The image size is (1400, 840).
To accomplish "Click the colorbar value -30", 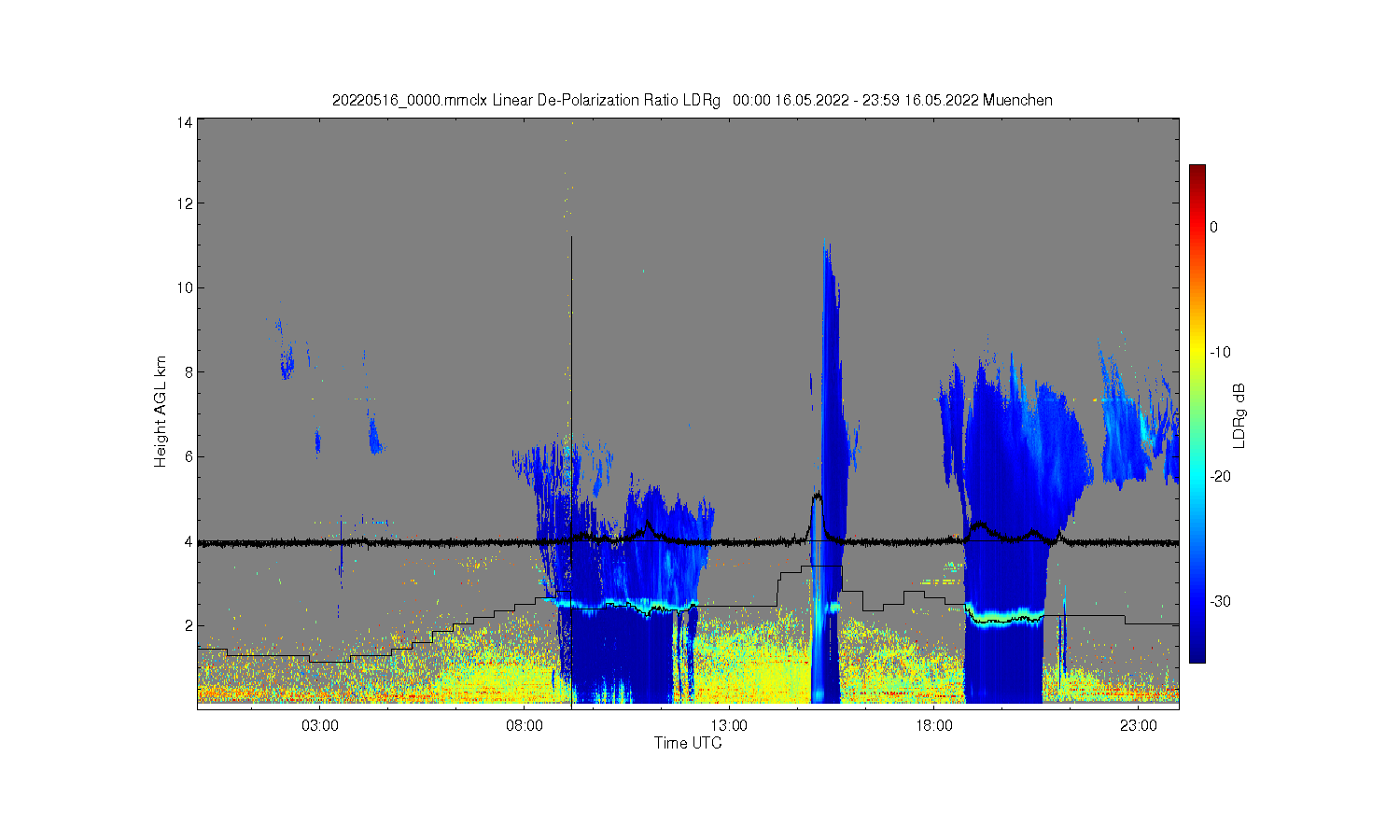I will pos(1221,601).
